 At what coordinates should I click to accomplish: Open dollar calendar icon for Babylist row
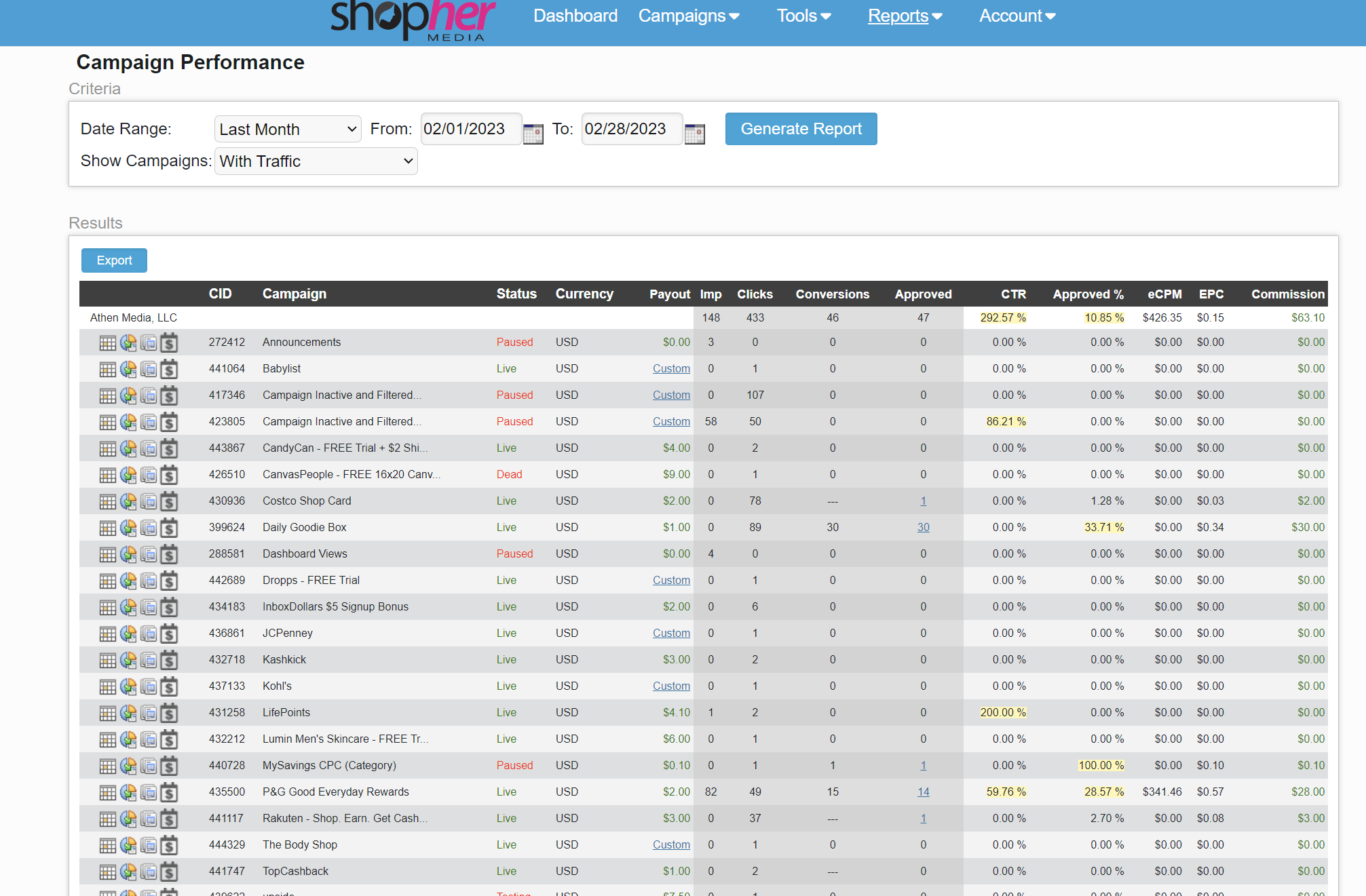(x=169, y=369)
